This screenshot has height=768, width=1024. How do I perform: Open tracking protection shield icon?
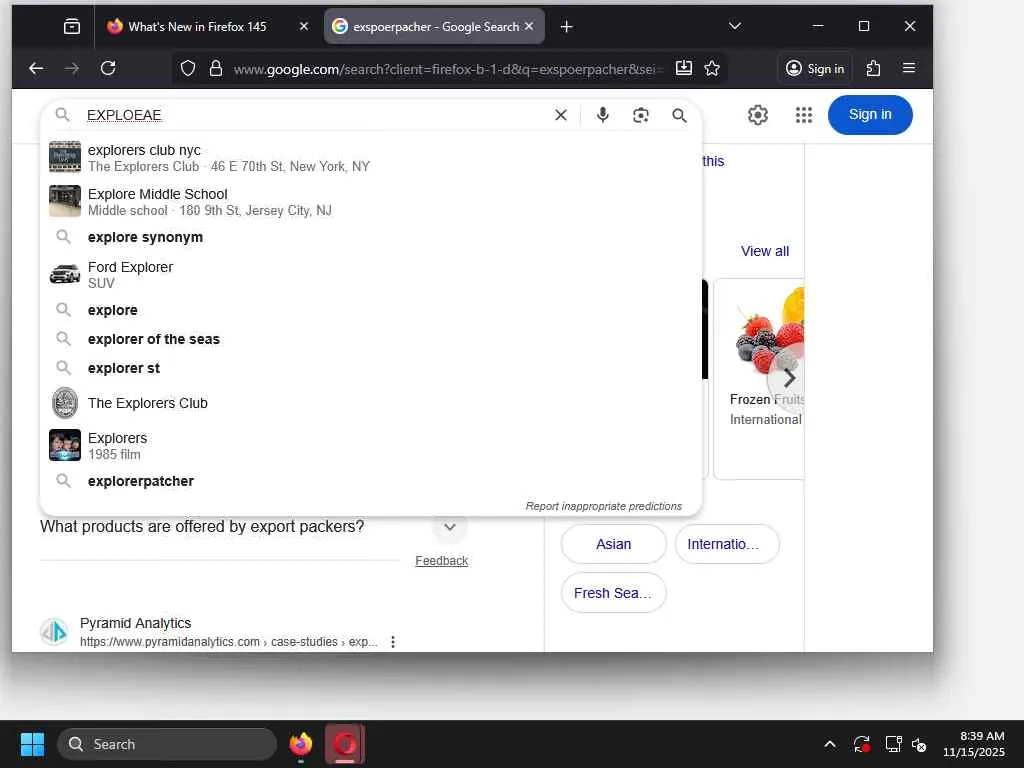coord(188,69)
